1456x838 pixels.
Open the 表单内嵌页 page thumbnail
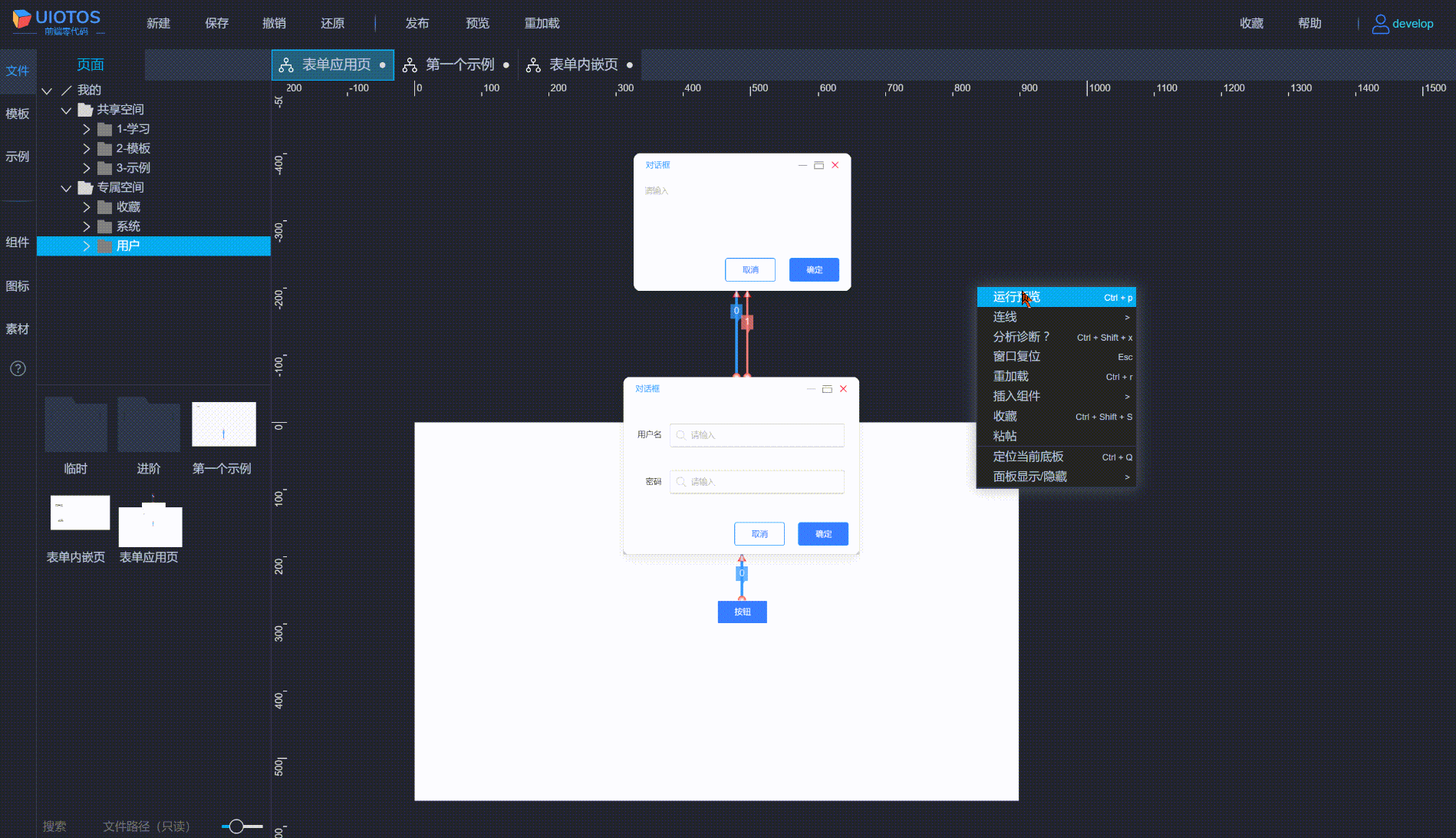click(x=80, y=513)
